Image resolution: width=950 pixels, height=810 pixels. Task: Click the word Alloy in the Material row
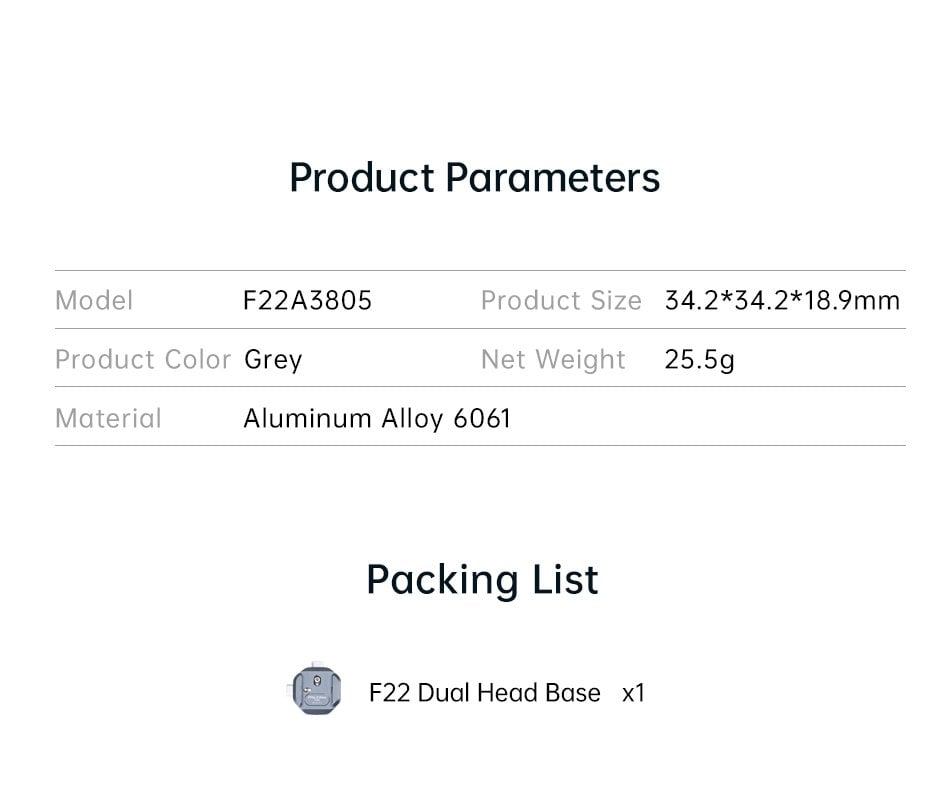coord(412,417)
